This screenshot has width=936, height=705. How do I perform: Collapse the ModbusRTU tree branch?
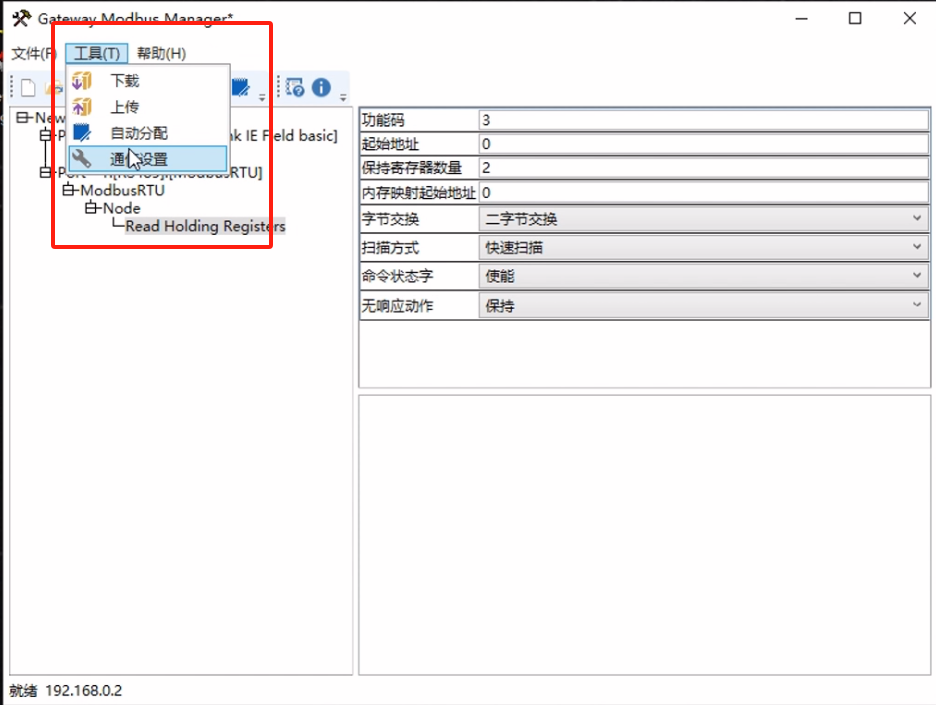click(x=68, y=190)
